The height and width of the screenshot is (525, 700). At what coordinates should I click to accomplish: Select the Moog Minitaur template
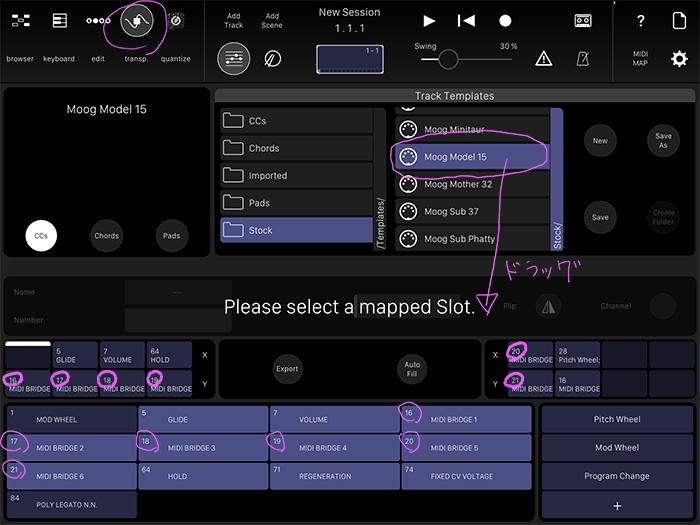(x=472, y=129)
